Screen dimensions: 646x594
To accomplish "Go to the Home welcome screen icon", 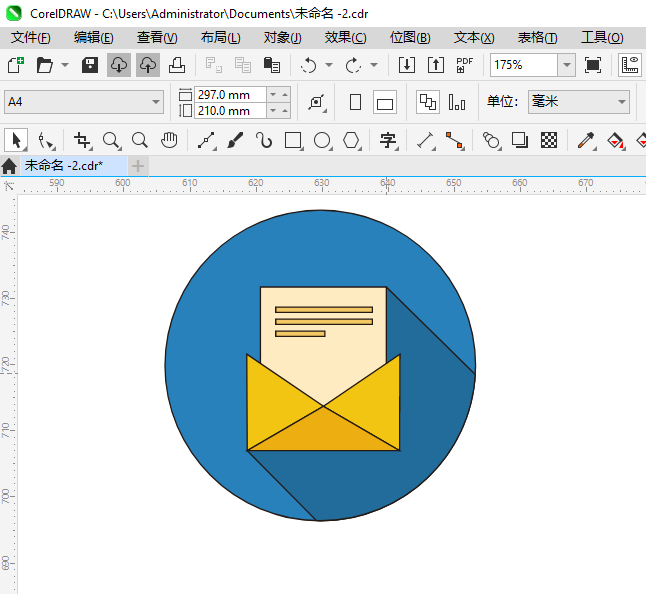I will pyautogui.click(x=9, y=166).
